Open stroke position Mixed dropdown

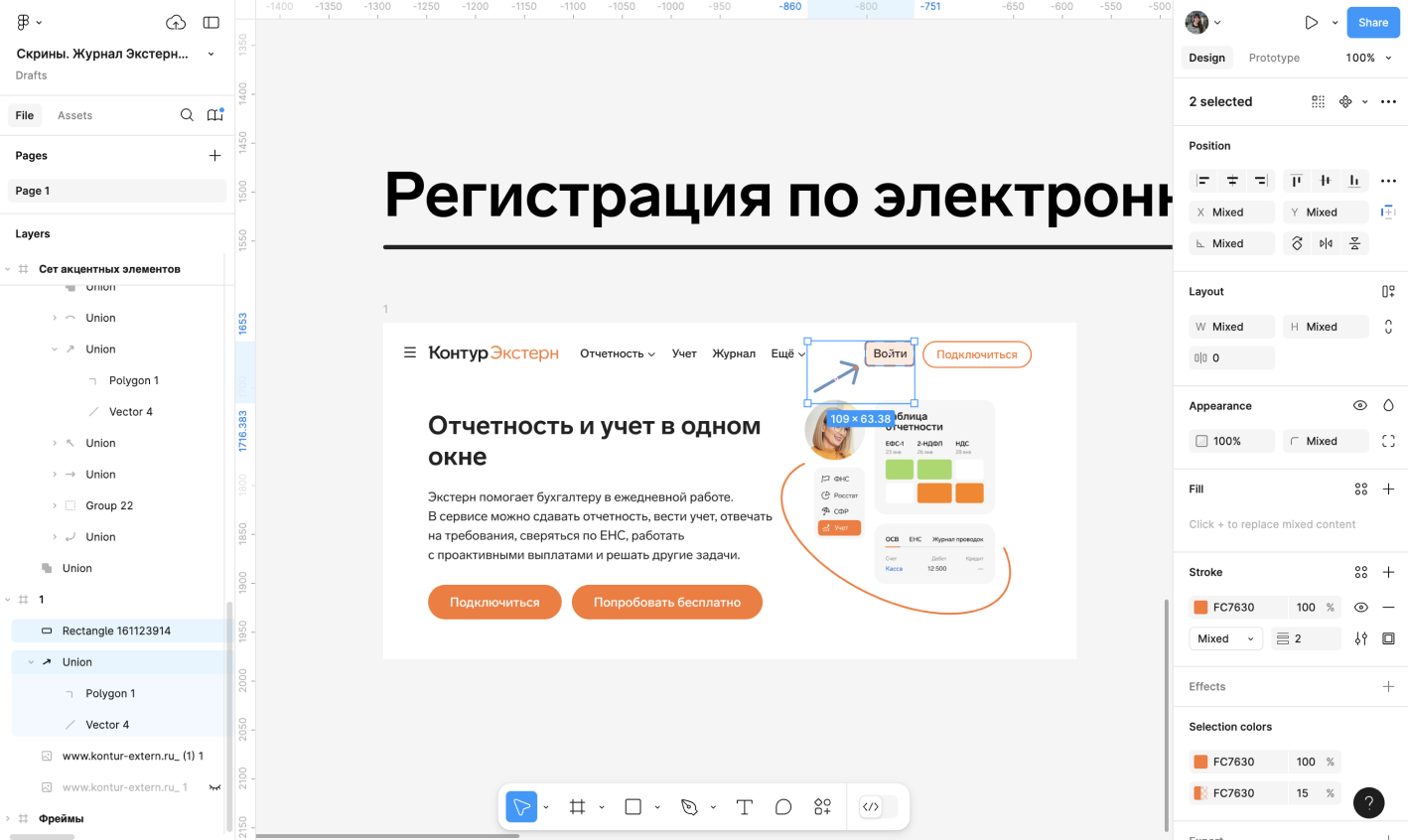(1225, 638)
